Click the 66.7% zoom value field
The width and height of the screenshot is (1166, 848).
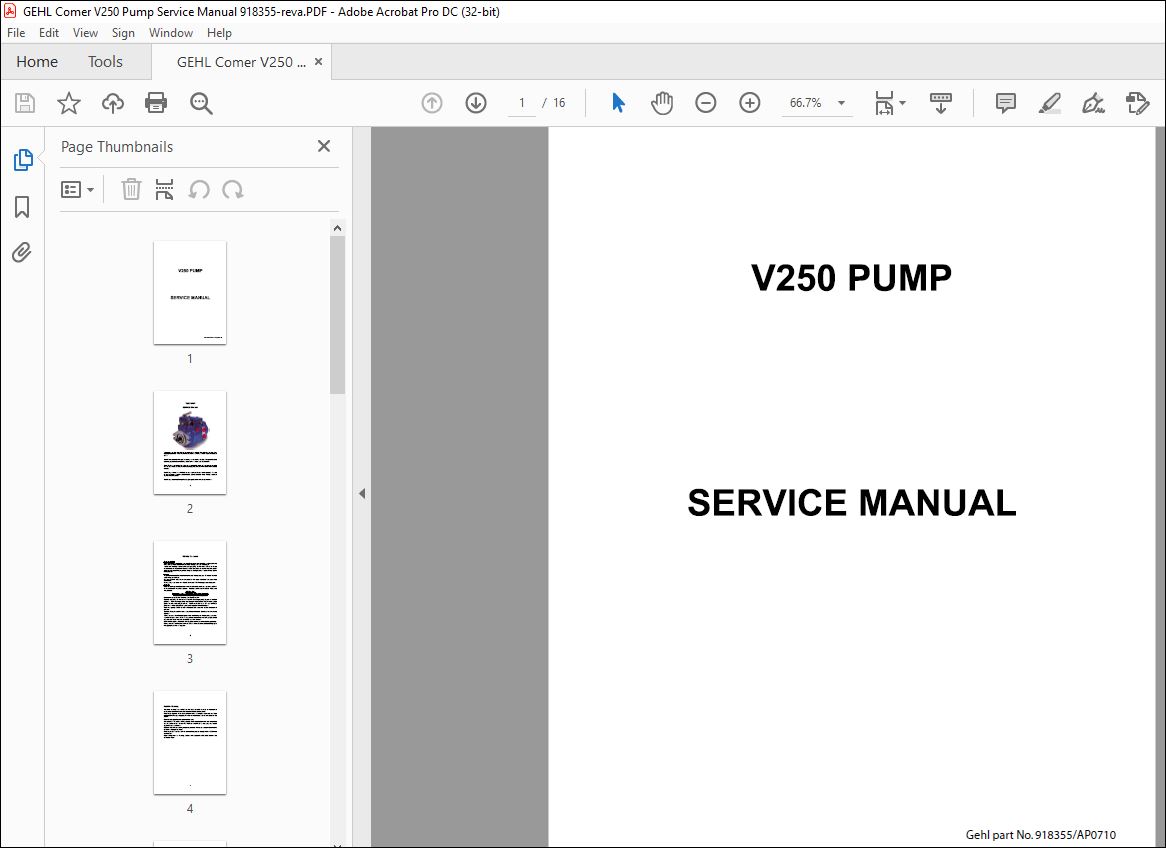click(x=805, y=103)
